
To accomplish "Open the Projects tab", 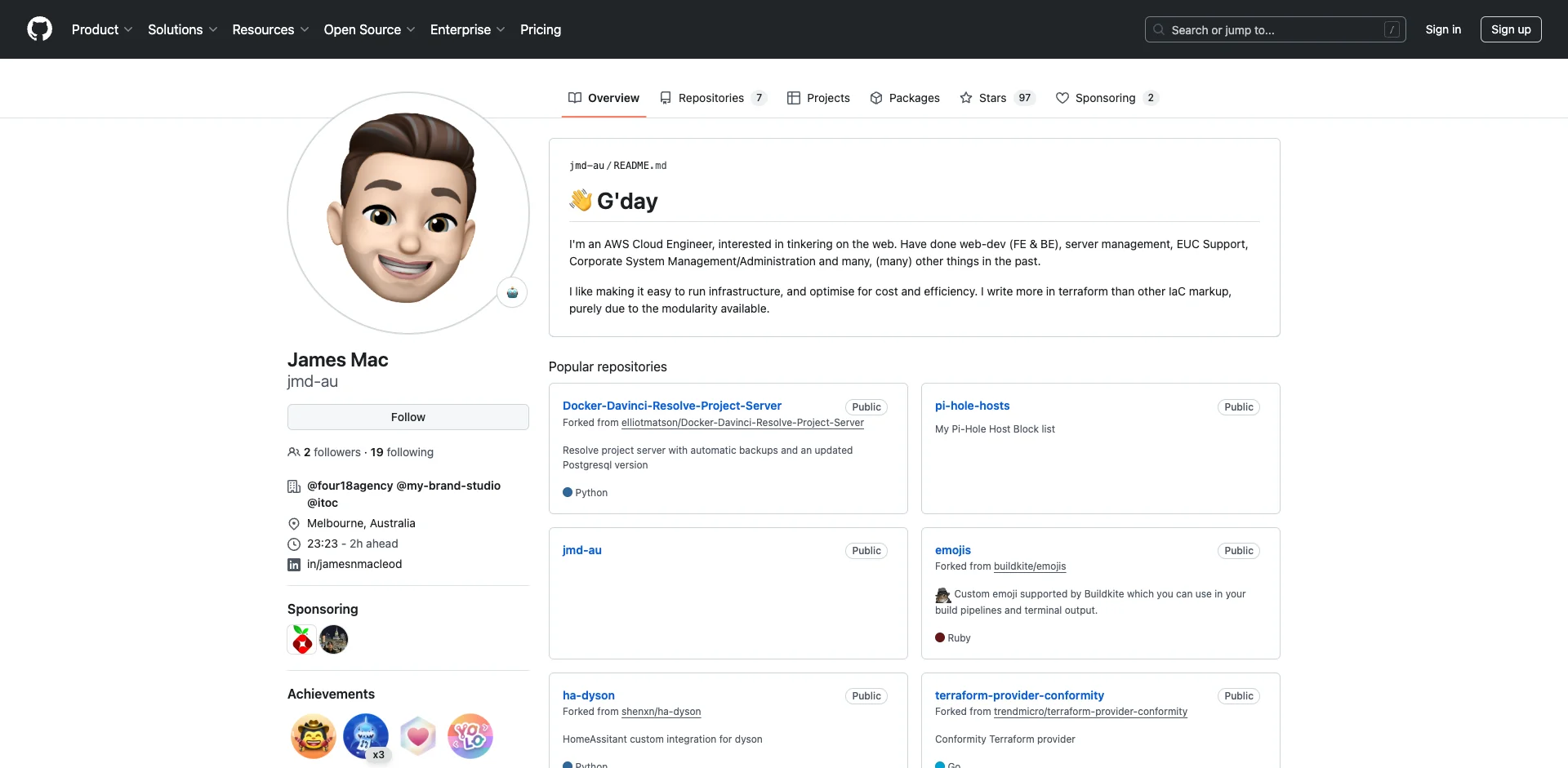I will pyautogui.click(x=818, y=98).
